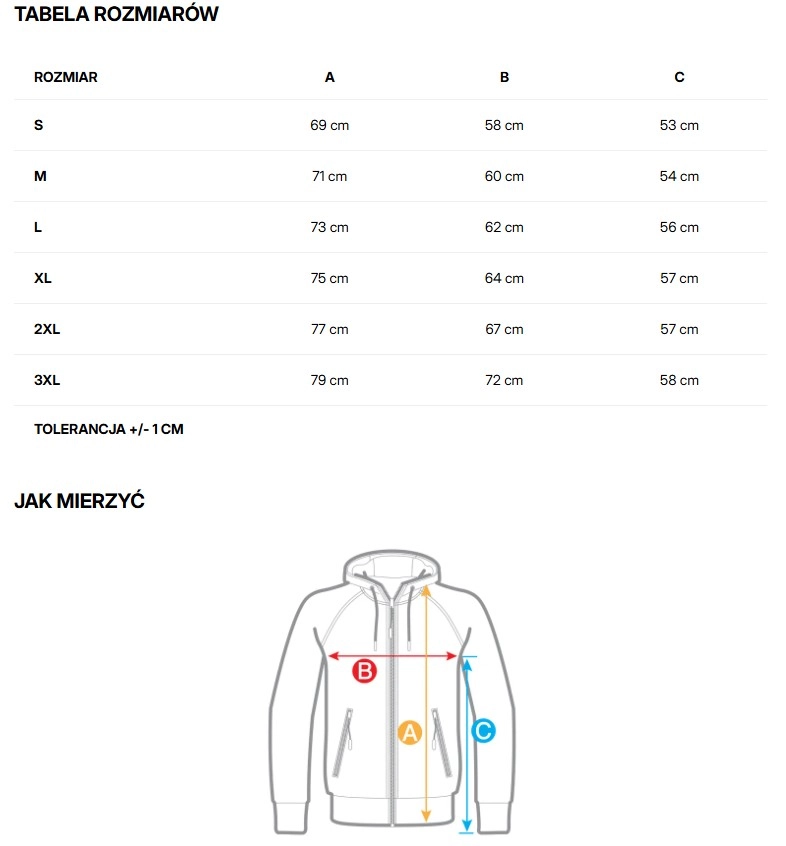Click the 69 cm value for size S

click(x=330, y=125)
